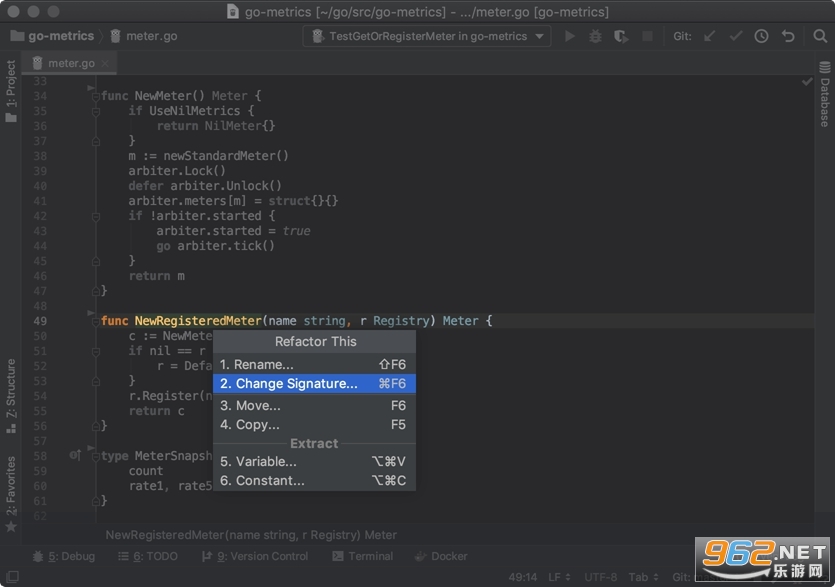Click 'defer arbiter.Unlock()' on line 40
835x587 pixels.
(x=205, y=186)
